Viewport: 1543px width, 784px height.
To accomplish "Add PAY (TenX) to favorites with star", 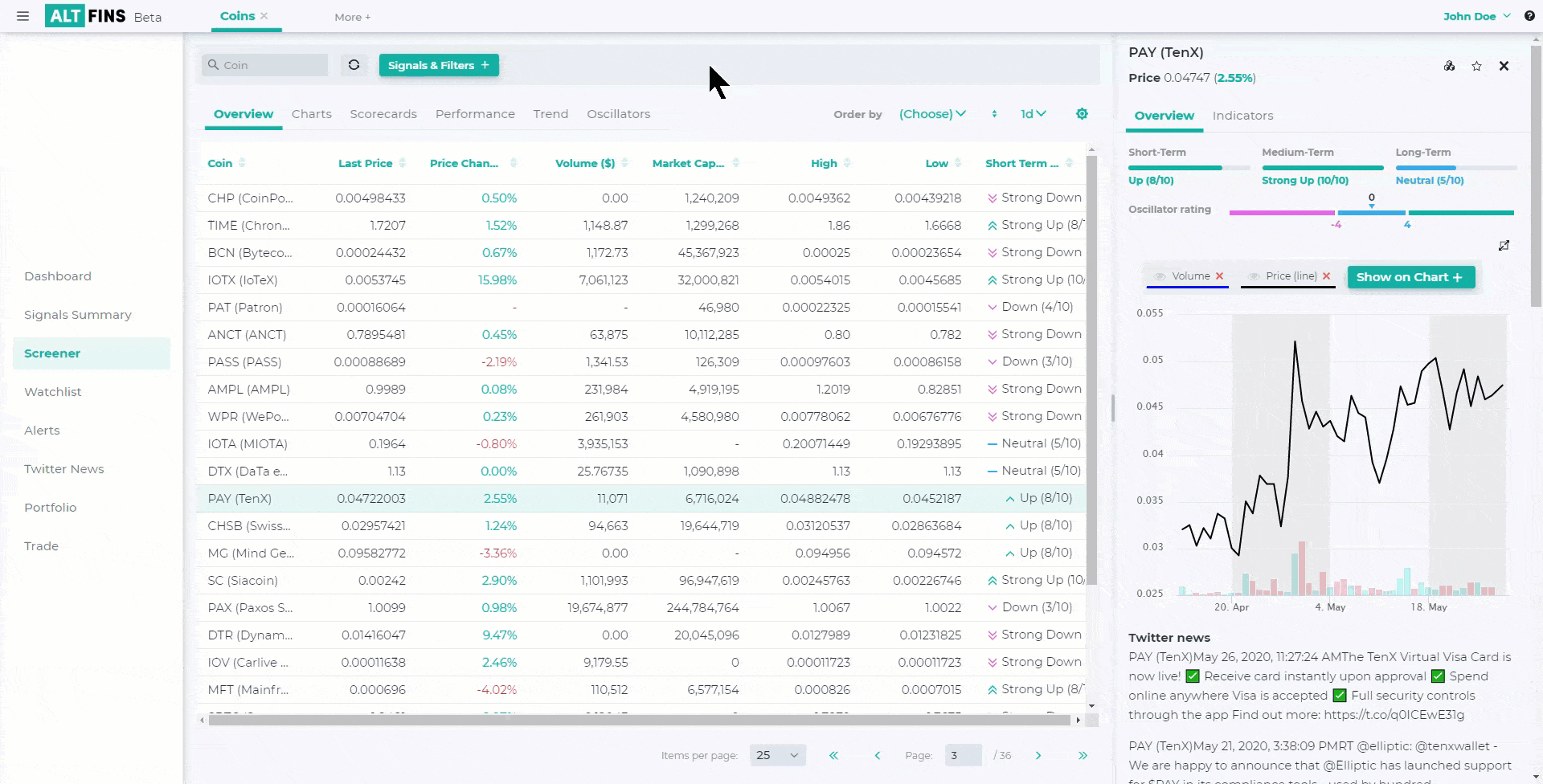I will [1476, 66].
